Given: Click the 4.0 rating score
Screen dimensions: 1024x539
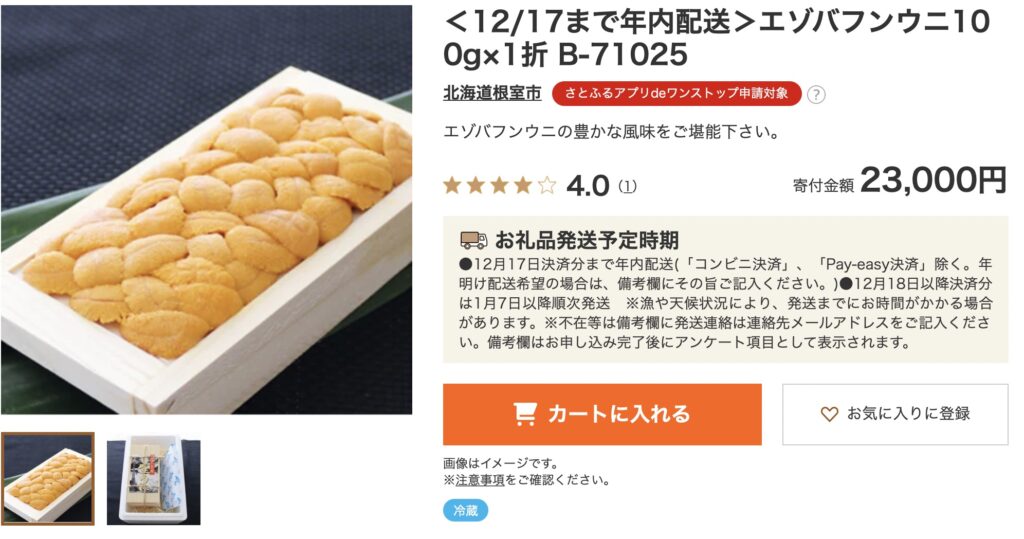Looking at the screenshot, I should click(588, 187).
